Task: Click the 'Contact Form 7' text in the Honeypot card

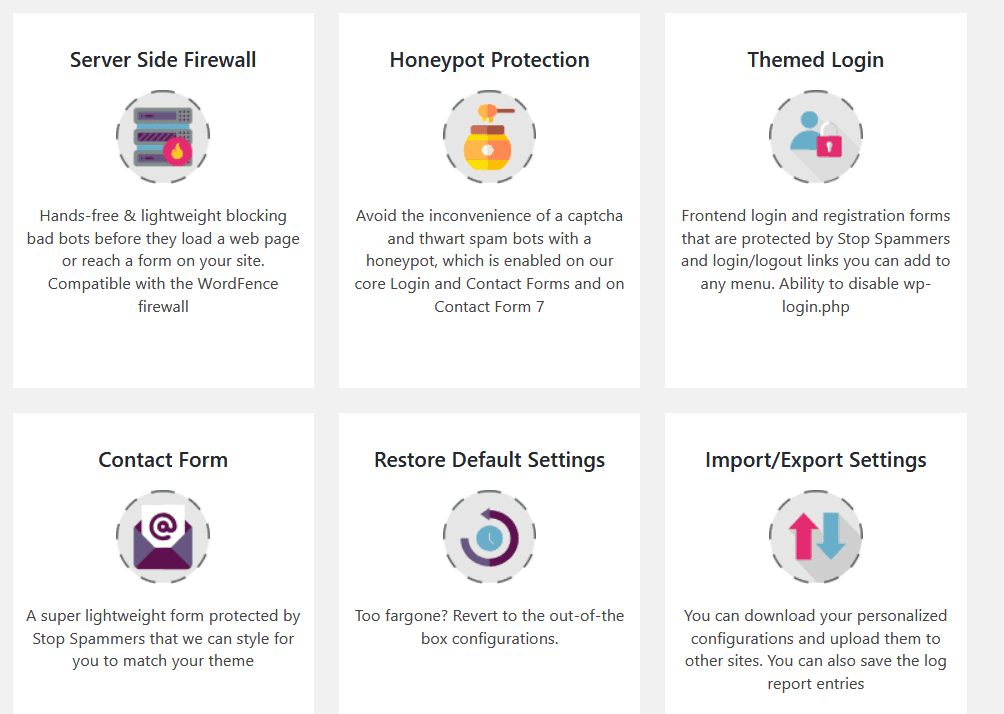Action: tap(489, 307)
